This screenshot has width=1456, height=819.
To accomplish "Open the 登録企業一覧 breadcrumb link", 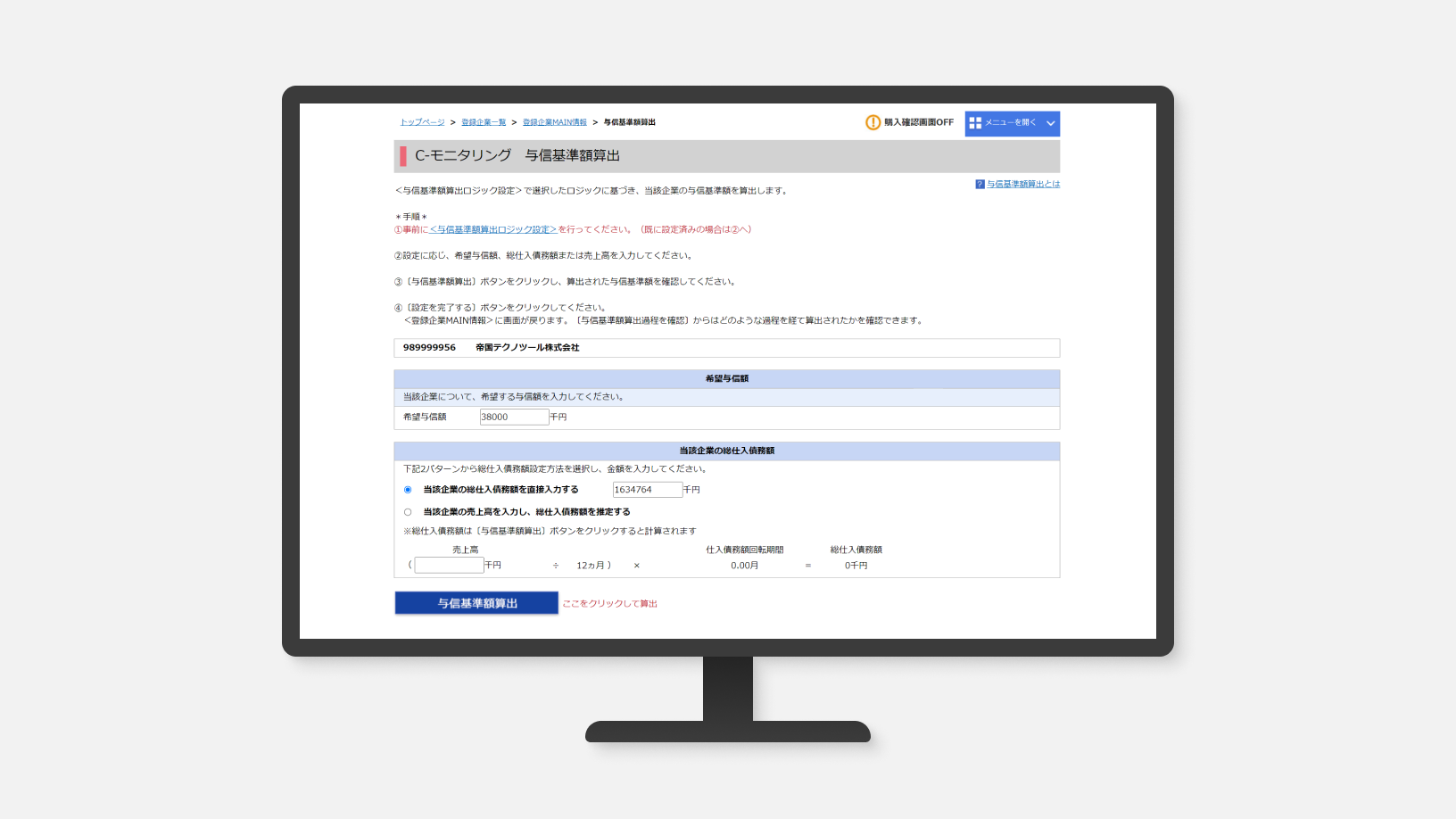I will point(484,122).
